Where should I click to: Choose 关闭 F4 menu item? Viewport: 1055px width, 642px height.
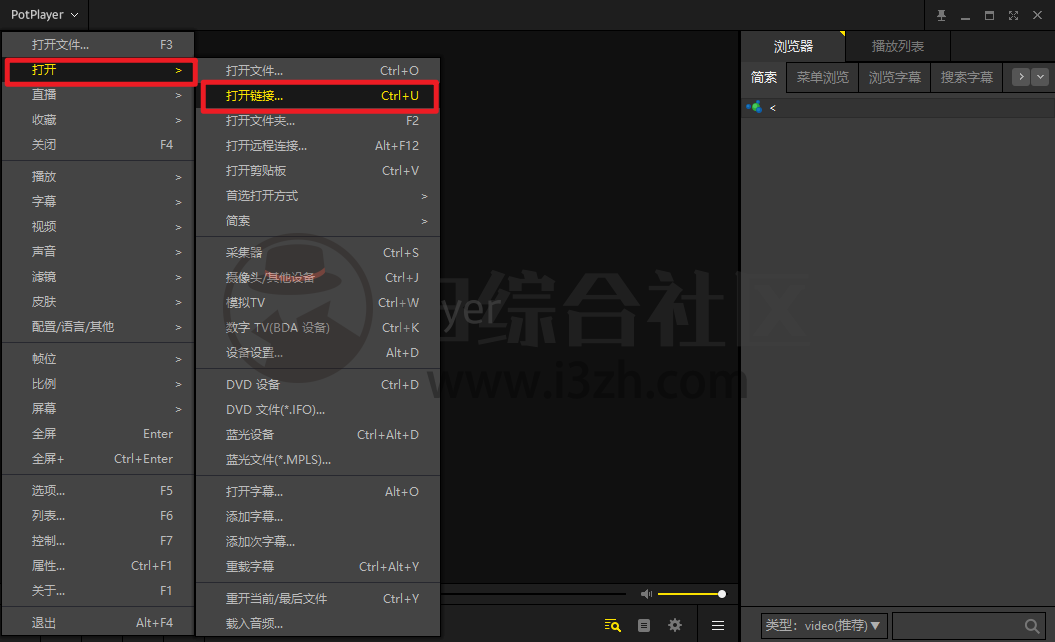coord(98,145)
